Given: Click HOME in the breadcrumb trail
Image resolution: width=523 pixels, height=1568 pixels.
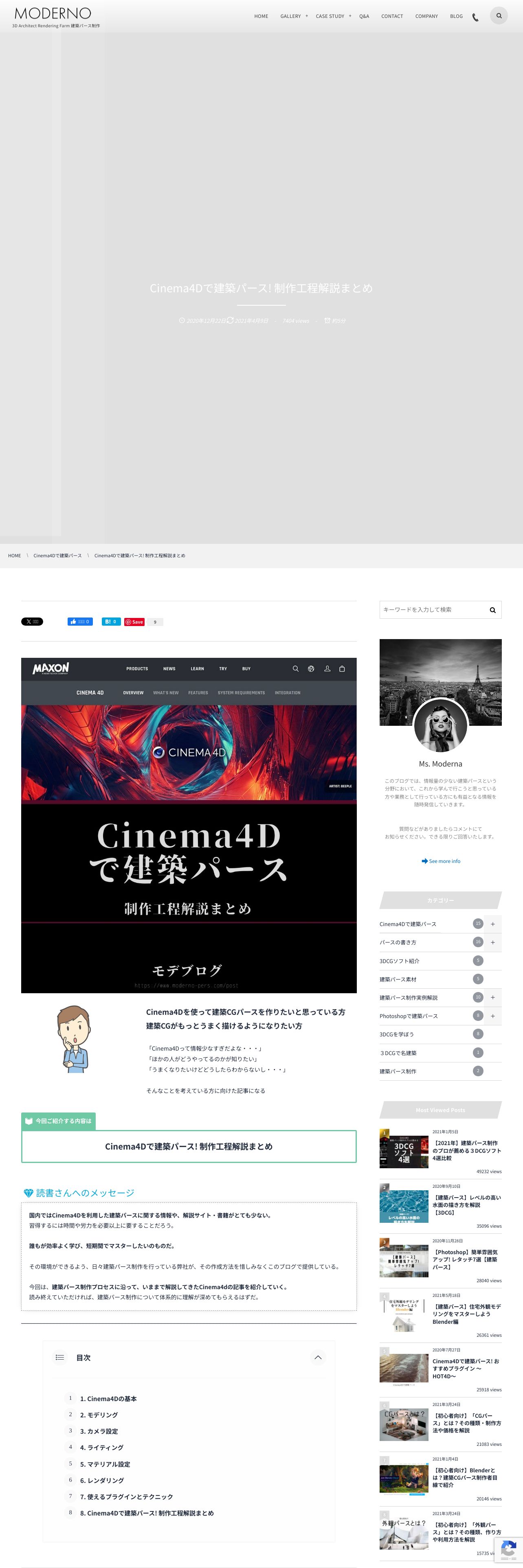Looking at the screenshot, I should [15, 556].
